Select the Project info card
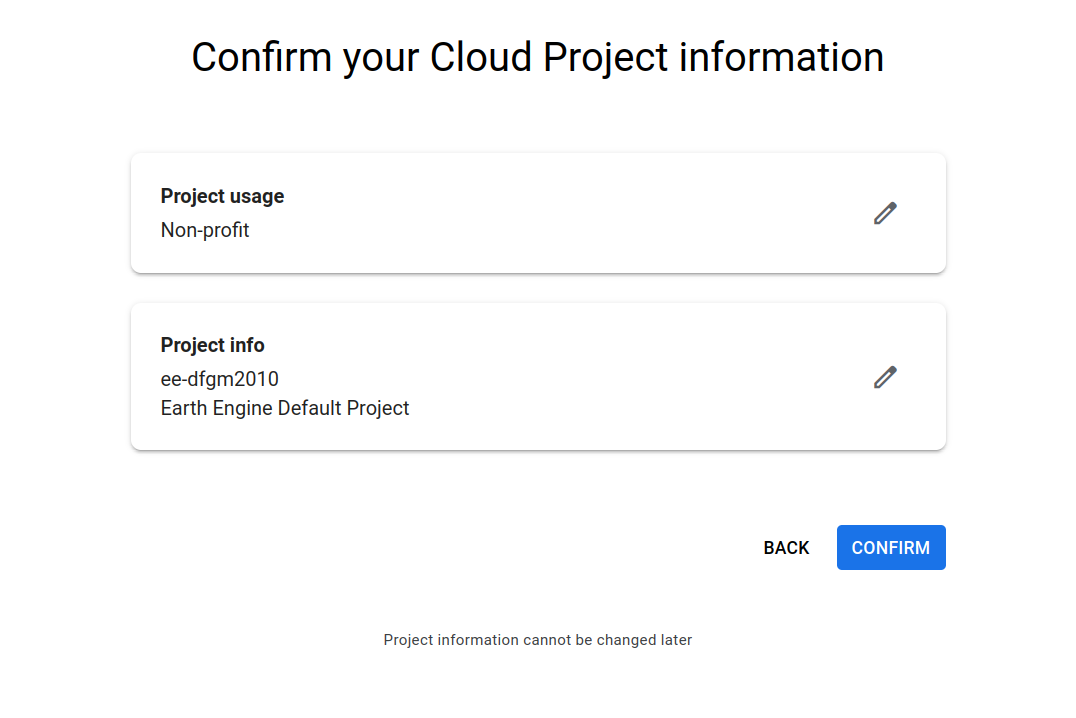 [x=538, y=377]
